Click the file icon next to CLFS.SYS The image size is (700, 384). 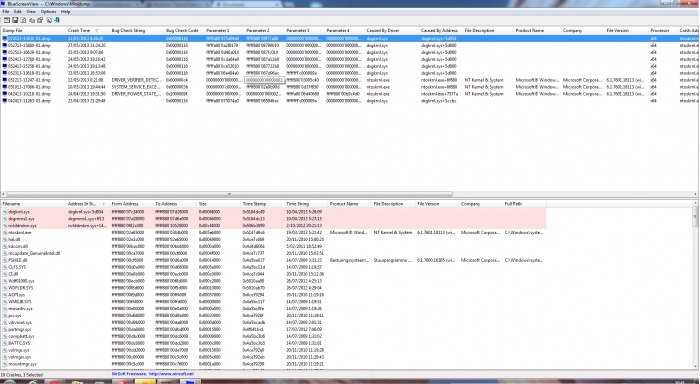[x=5, y=267]
